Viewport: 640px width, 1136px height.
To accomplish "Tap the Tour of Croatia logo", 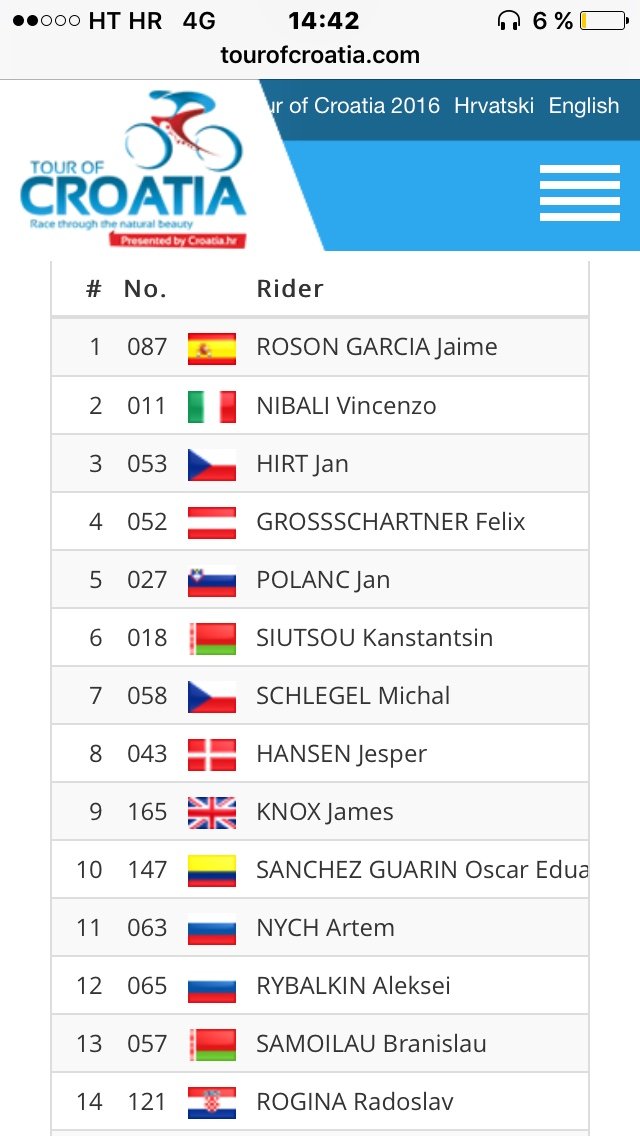I will pyautogui.click(x=133, y=169).
